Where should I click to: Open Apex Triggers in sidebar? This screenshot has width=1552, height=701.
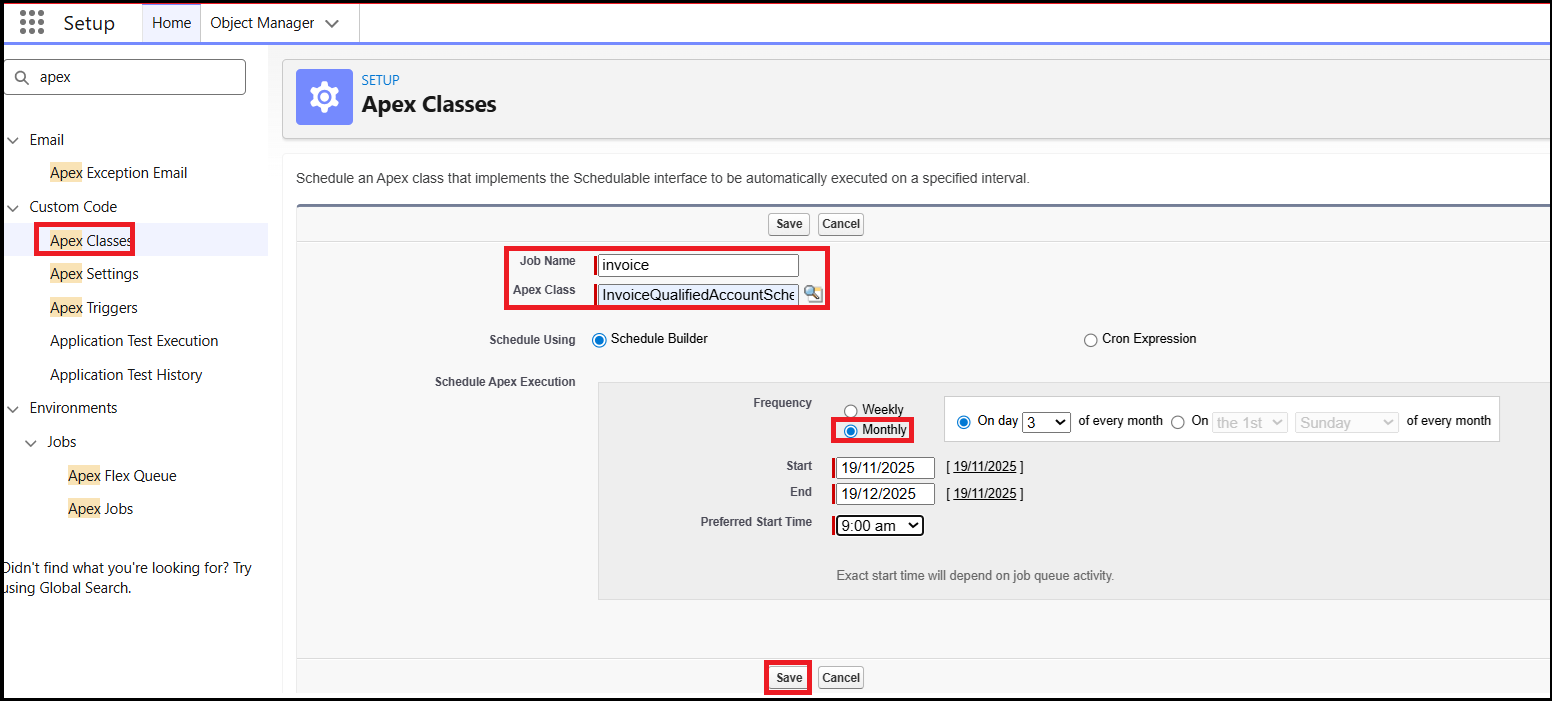pyautogui.click(x=94, y=308)
